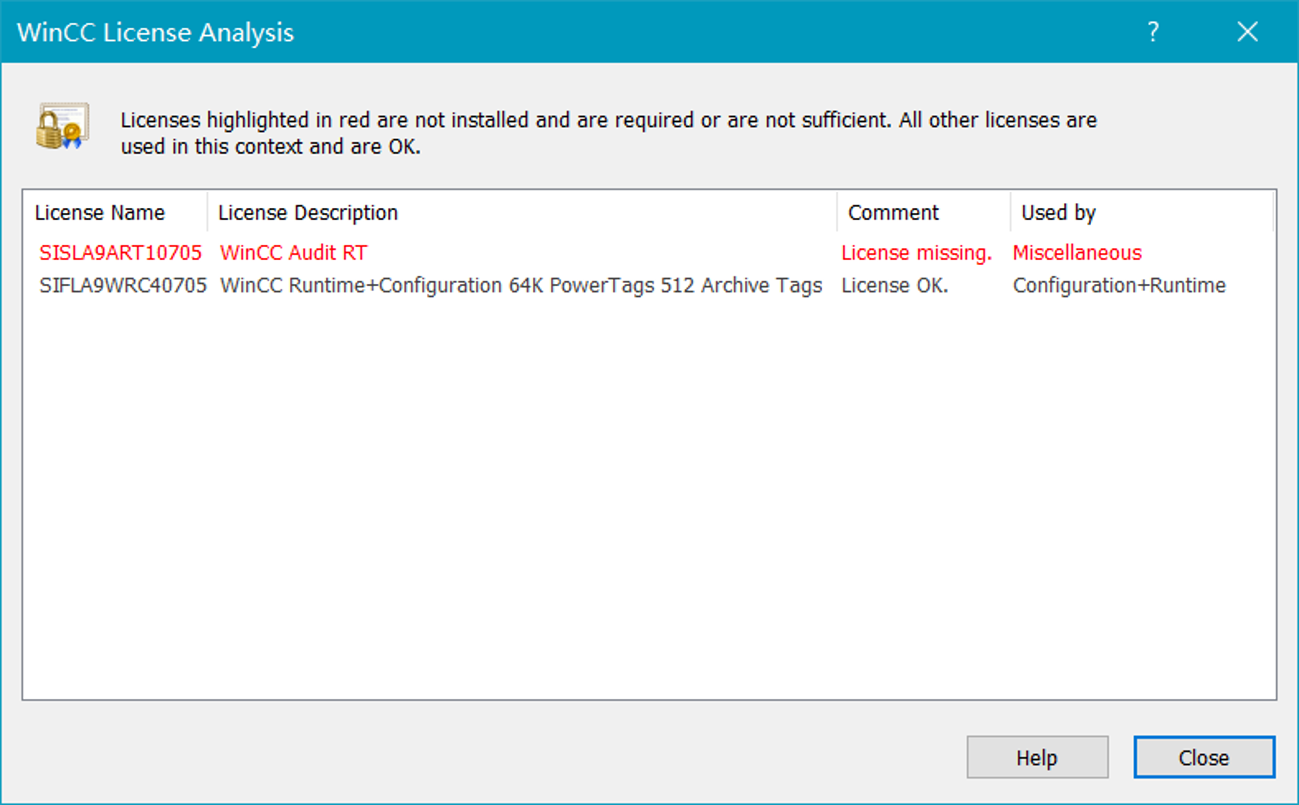Click the Comment column header
This screenshot has width=1299, height=805.
pos(893,213)
